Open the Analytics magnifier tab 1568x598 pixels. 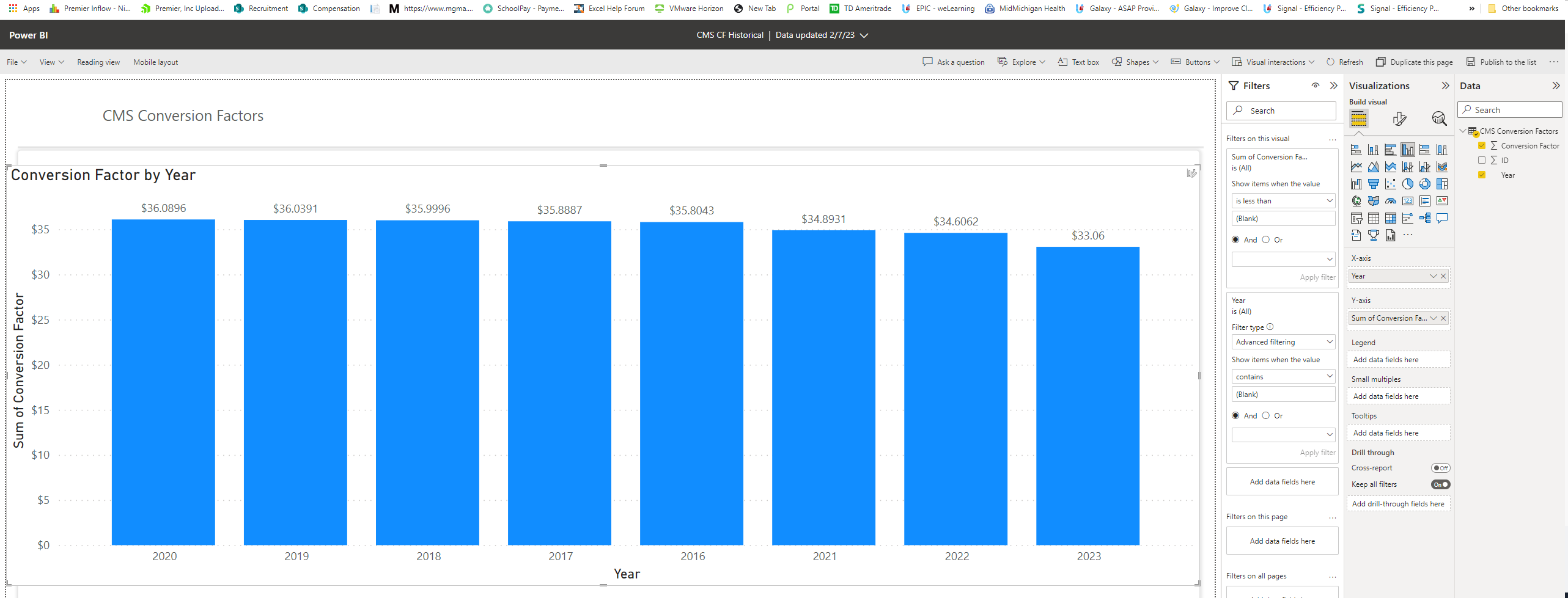tap(1439, 119)
